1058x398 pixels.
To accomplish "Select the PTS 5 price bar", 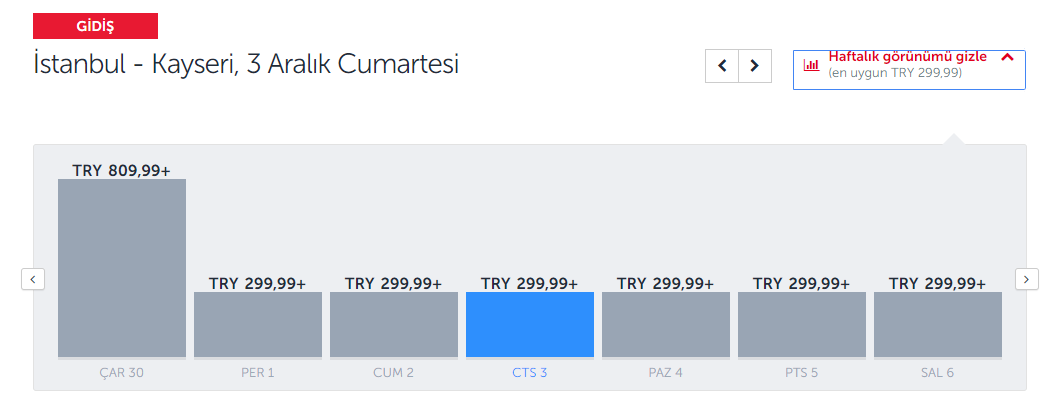I will click(x=802, y=324).
